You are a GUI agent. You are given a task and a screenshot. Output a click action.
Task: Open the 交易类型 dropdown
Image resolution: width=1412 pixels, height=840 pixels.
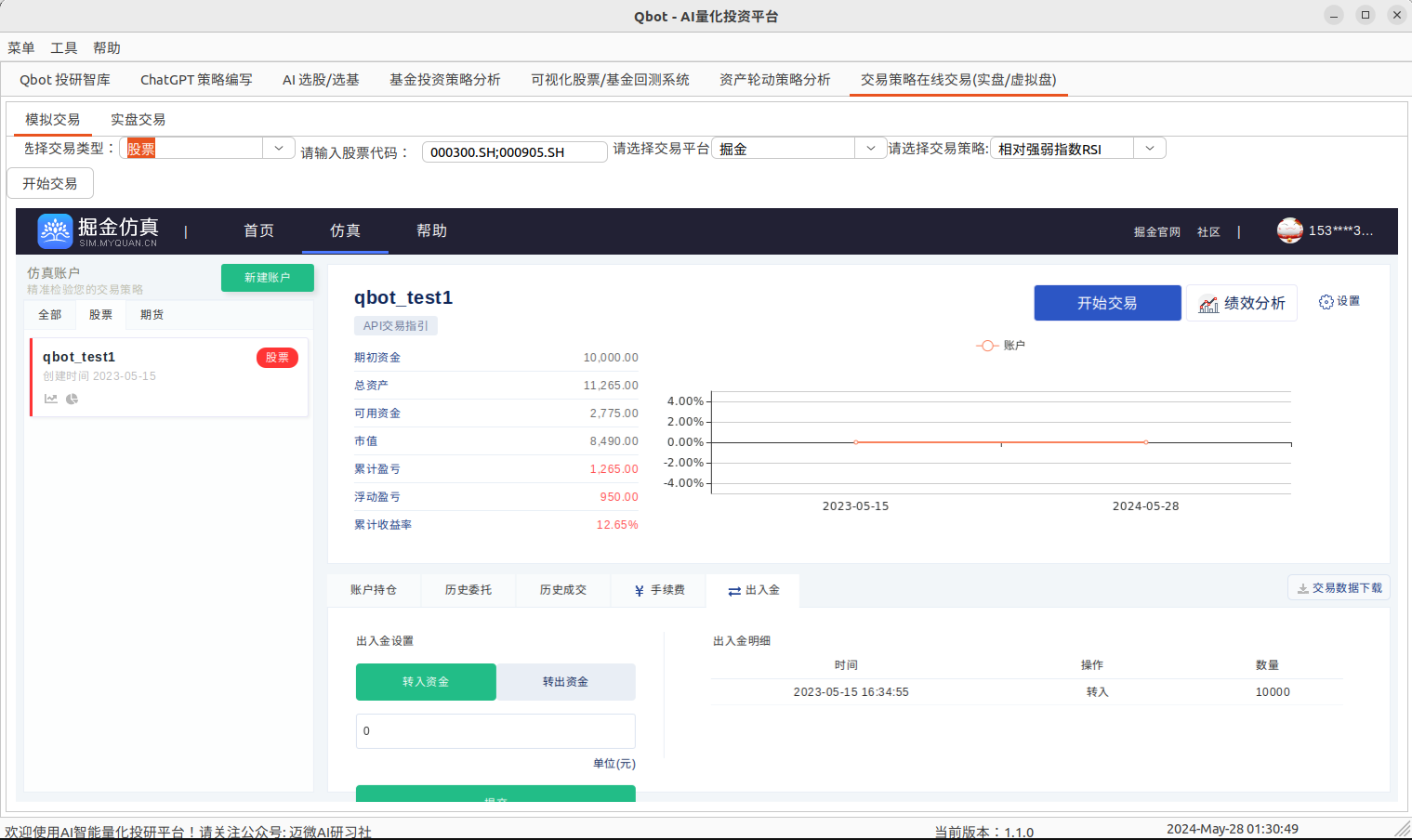pyautogui.click(x=277, y=147)
